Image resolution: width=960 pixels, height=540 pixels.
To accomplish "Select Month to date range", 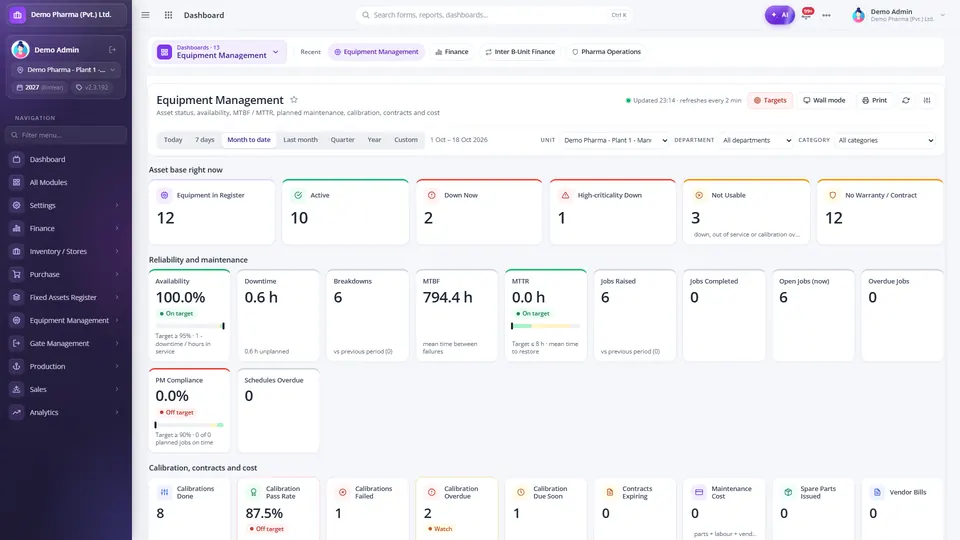I will pos(249,140).
